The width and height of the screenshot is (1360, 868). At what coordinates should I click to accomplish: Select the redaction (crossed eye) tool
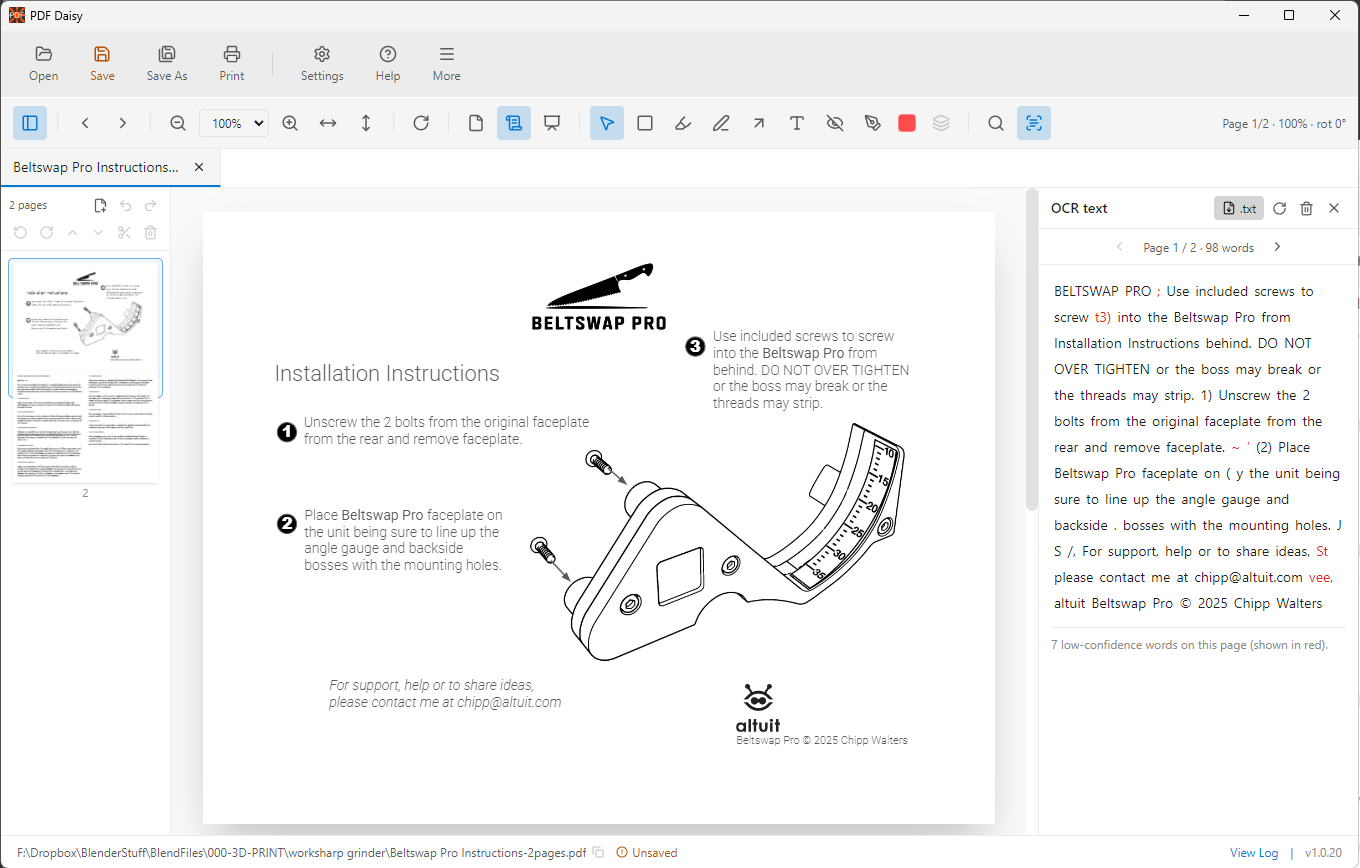point(835,123)
